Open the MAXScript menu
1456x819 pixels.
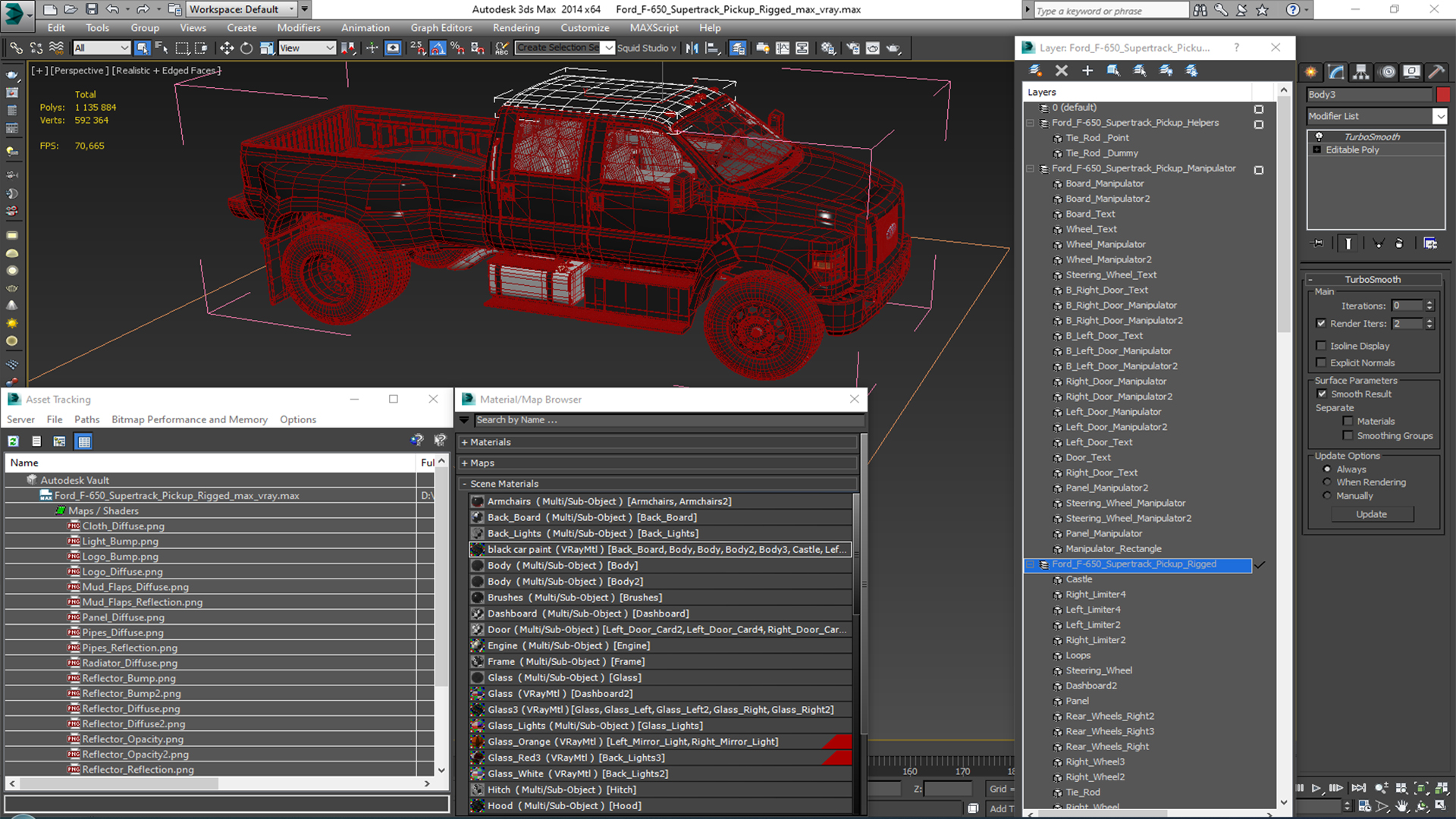tap(654, 28)
